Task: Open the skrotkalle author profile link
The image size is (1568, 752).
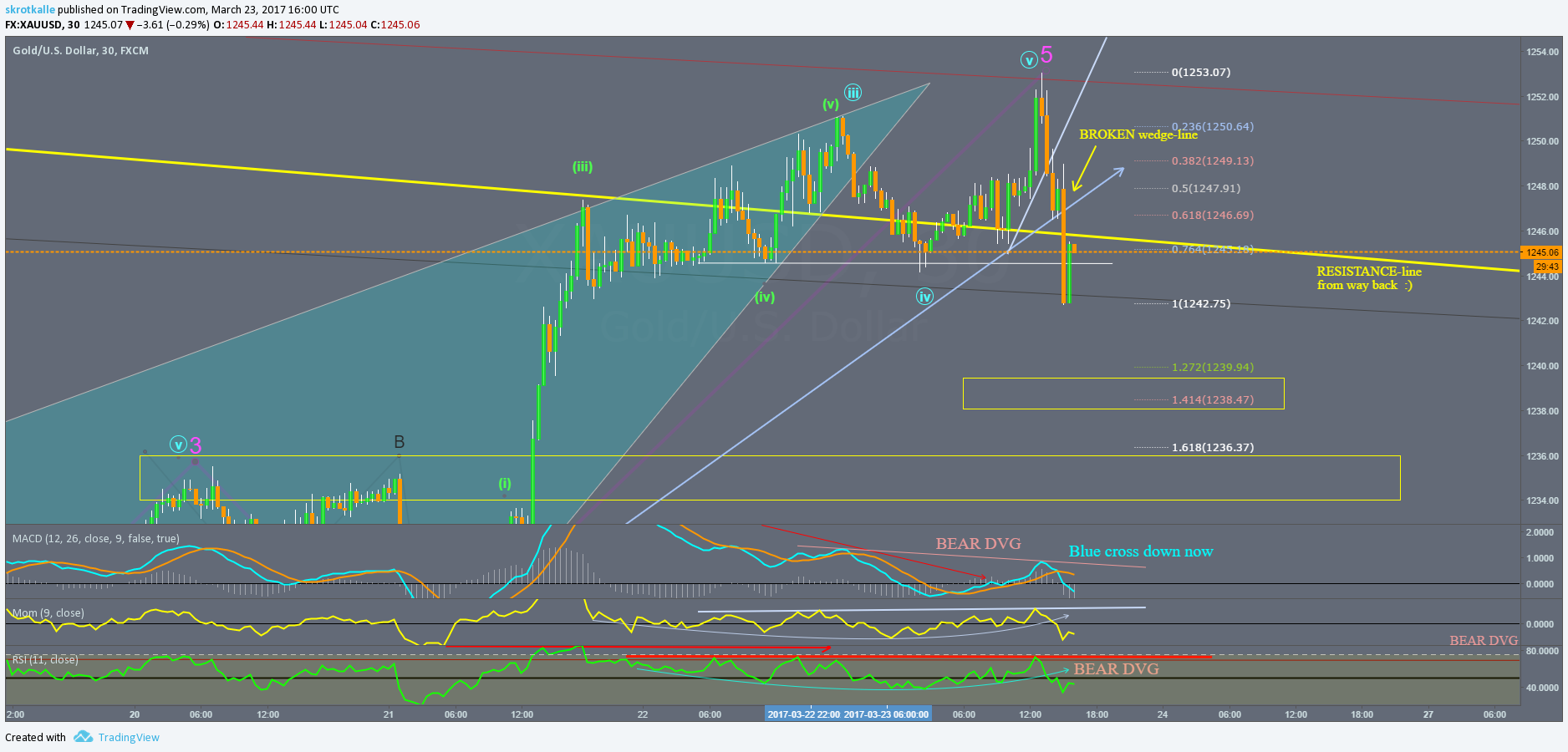Action: point(30,10)
